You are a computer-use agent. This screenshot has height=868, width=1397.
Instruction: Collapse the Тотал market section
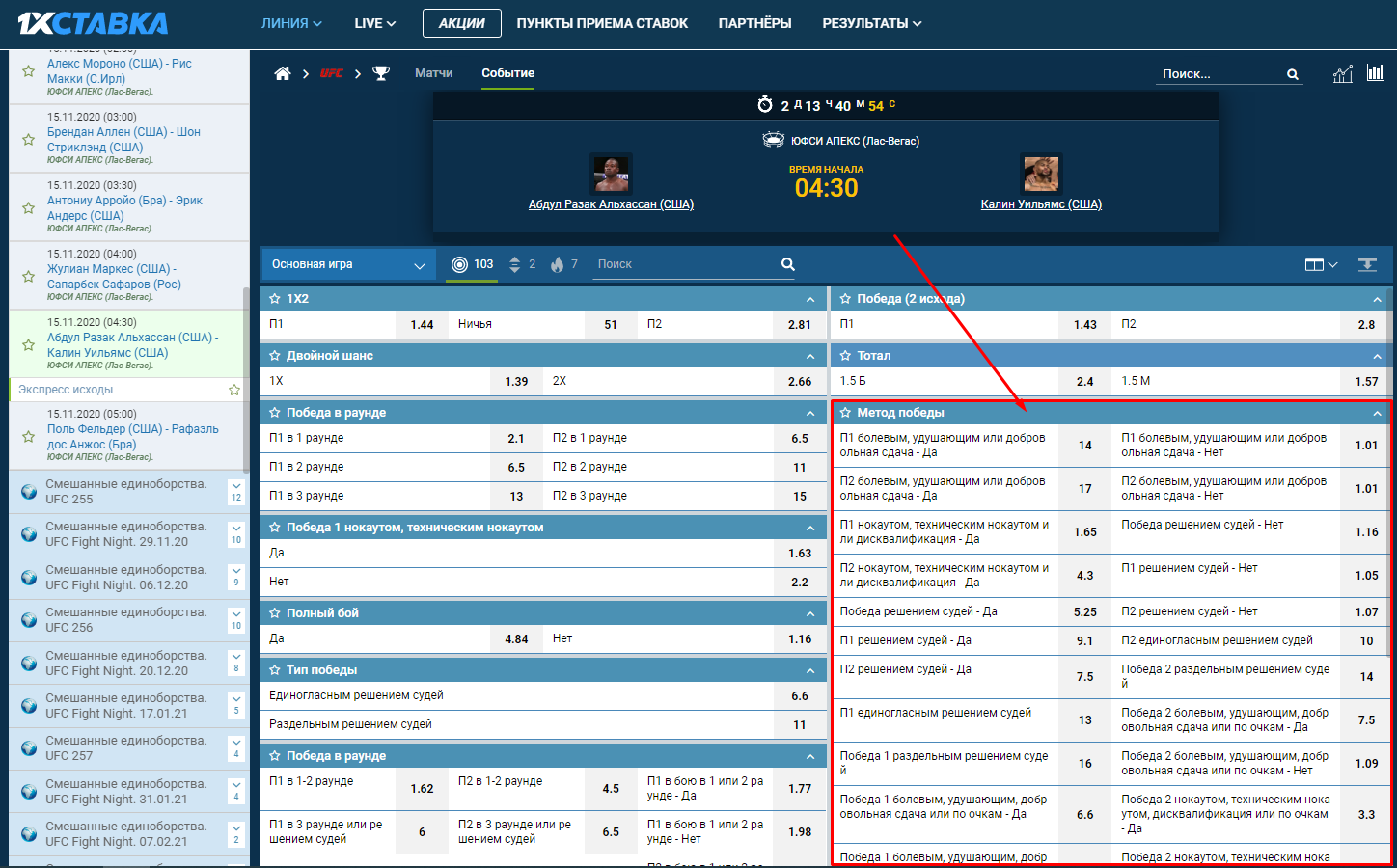[1377, 356]
